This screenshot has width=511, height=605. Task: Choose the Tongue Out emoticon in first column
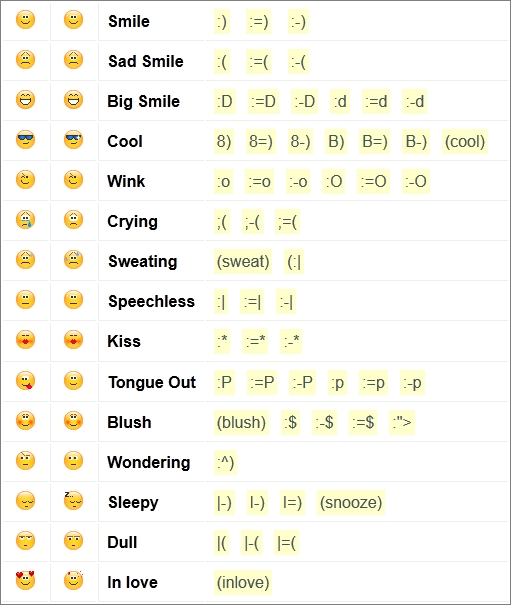tap(25, 380)
